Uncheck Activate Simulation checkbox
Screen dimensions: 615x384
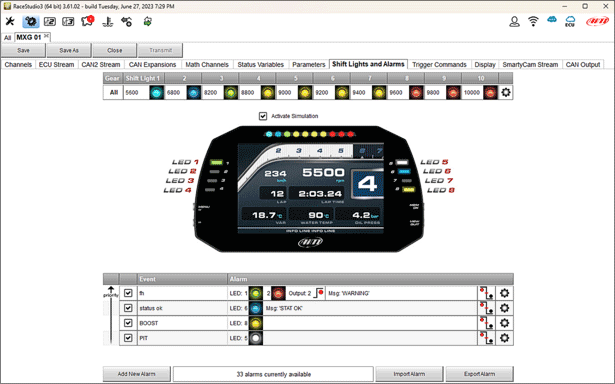(x=263, y=116)
